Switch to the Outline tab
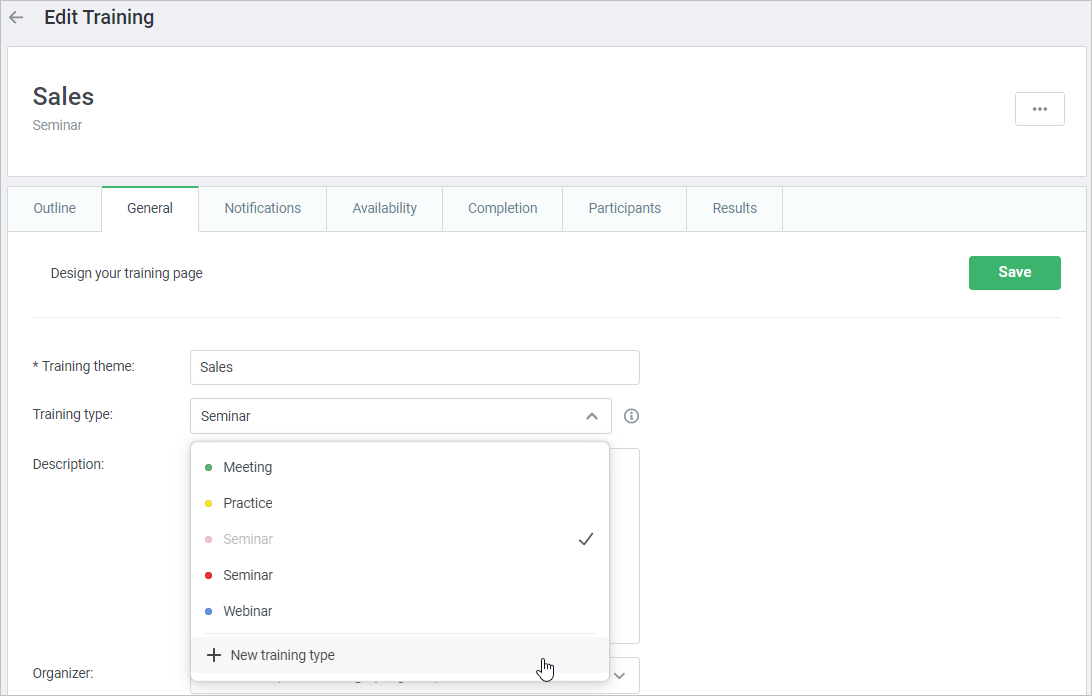Image resolution: width=1092 pixels, height=696 pixels. click(55, 208)
